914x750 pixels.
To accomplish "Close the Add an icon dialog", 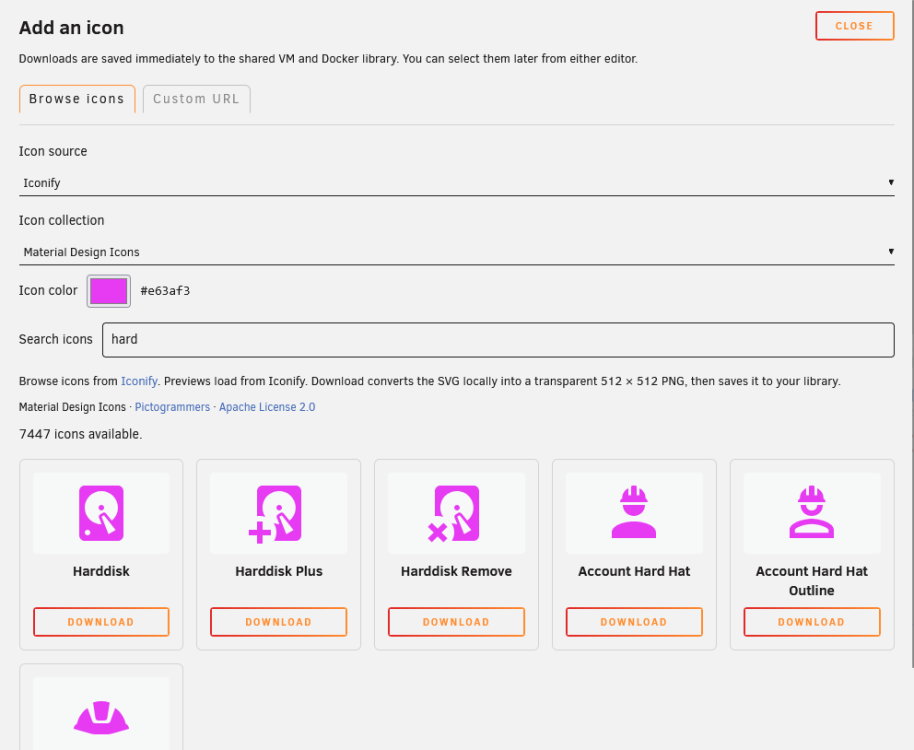I will (x=854, y=26).
